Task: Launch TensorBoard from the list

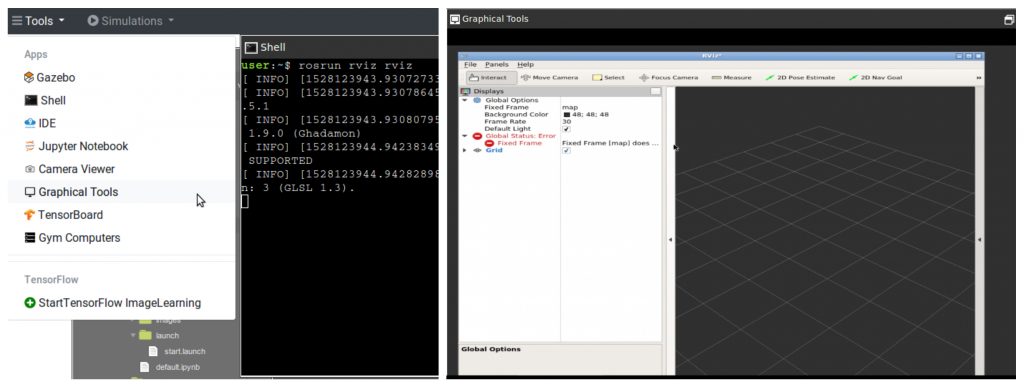Action: pos(63,215)
